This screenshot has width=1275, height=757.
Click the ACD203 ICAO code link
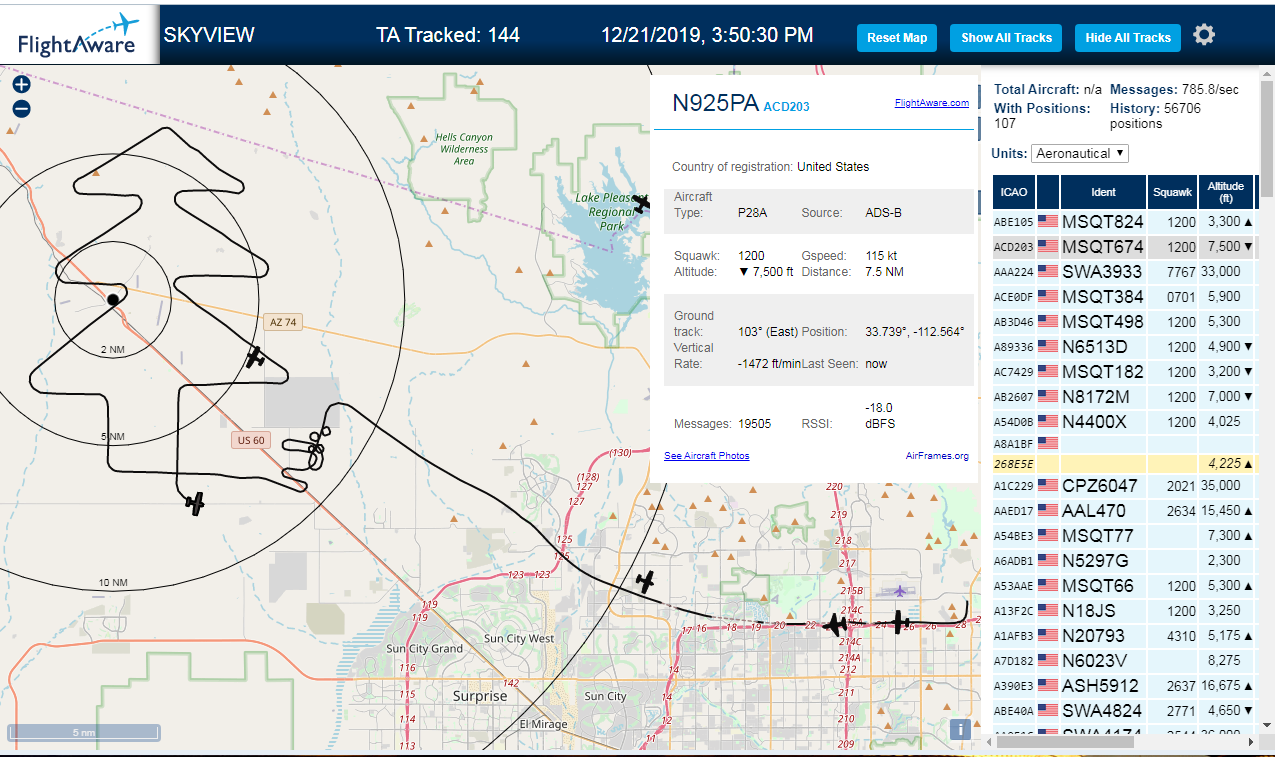[x=786, y=107]
